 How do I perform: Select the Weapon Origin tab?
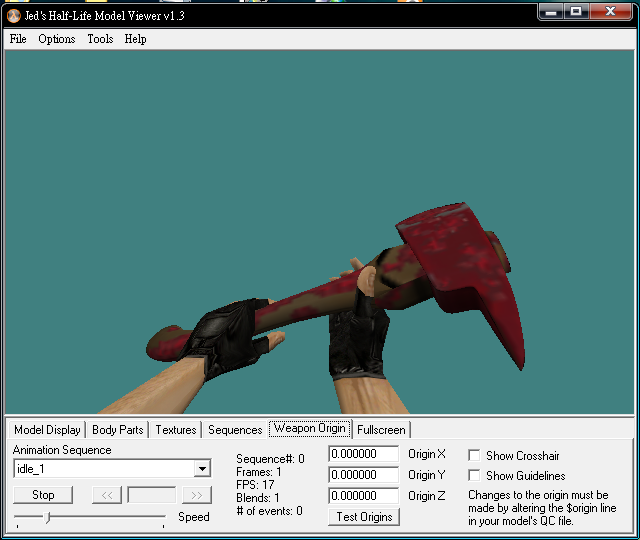pyautogui.click(x=310, y=429)
